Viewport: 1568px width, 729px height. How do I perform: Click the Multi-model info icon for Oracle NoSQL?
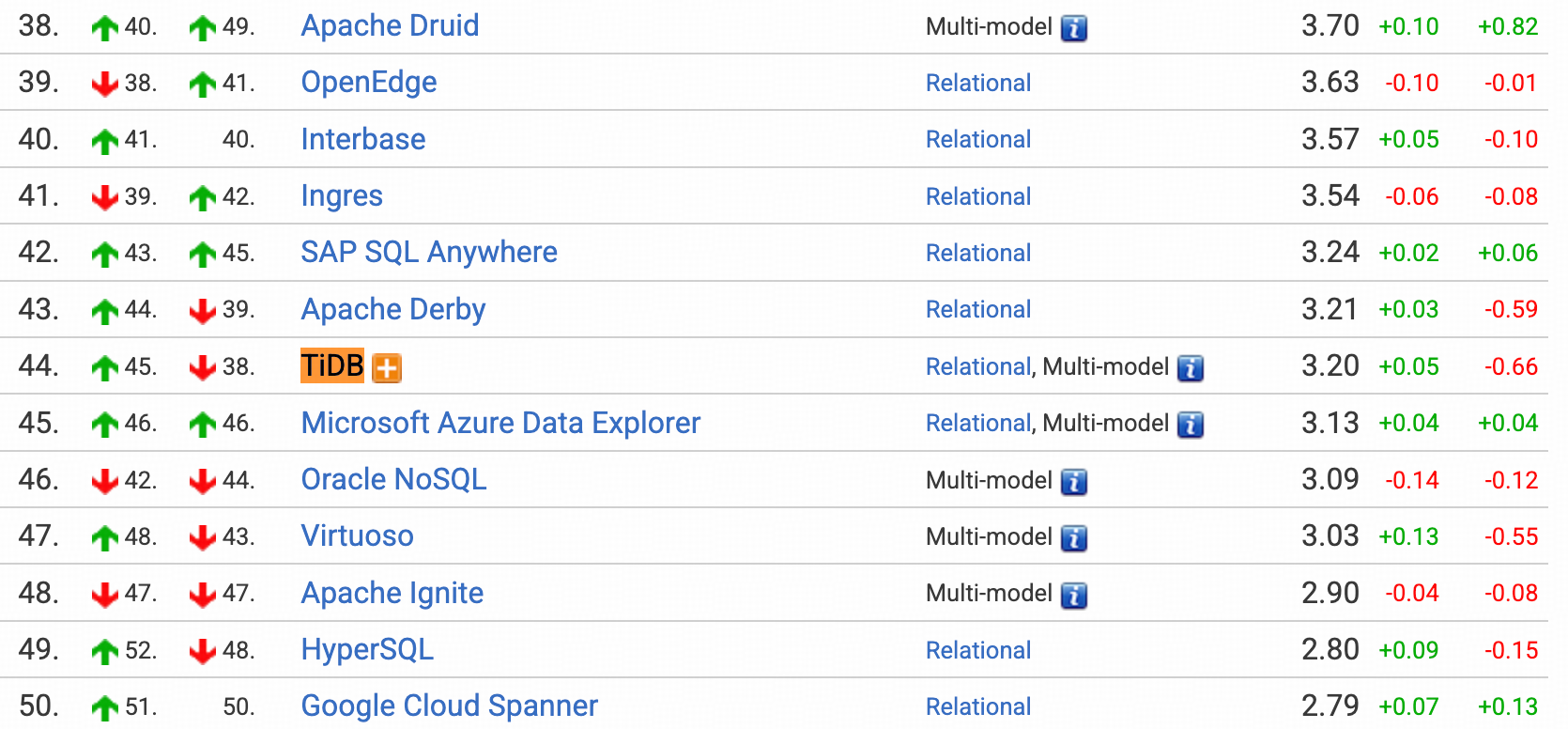(x=1074, y=482)
